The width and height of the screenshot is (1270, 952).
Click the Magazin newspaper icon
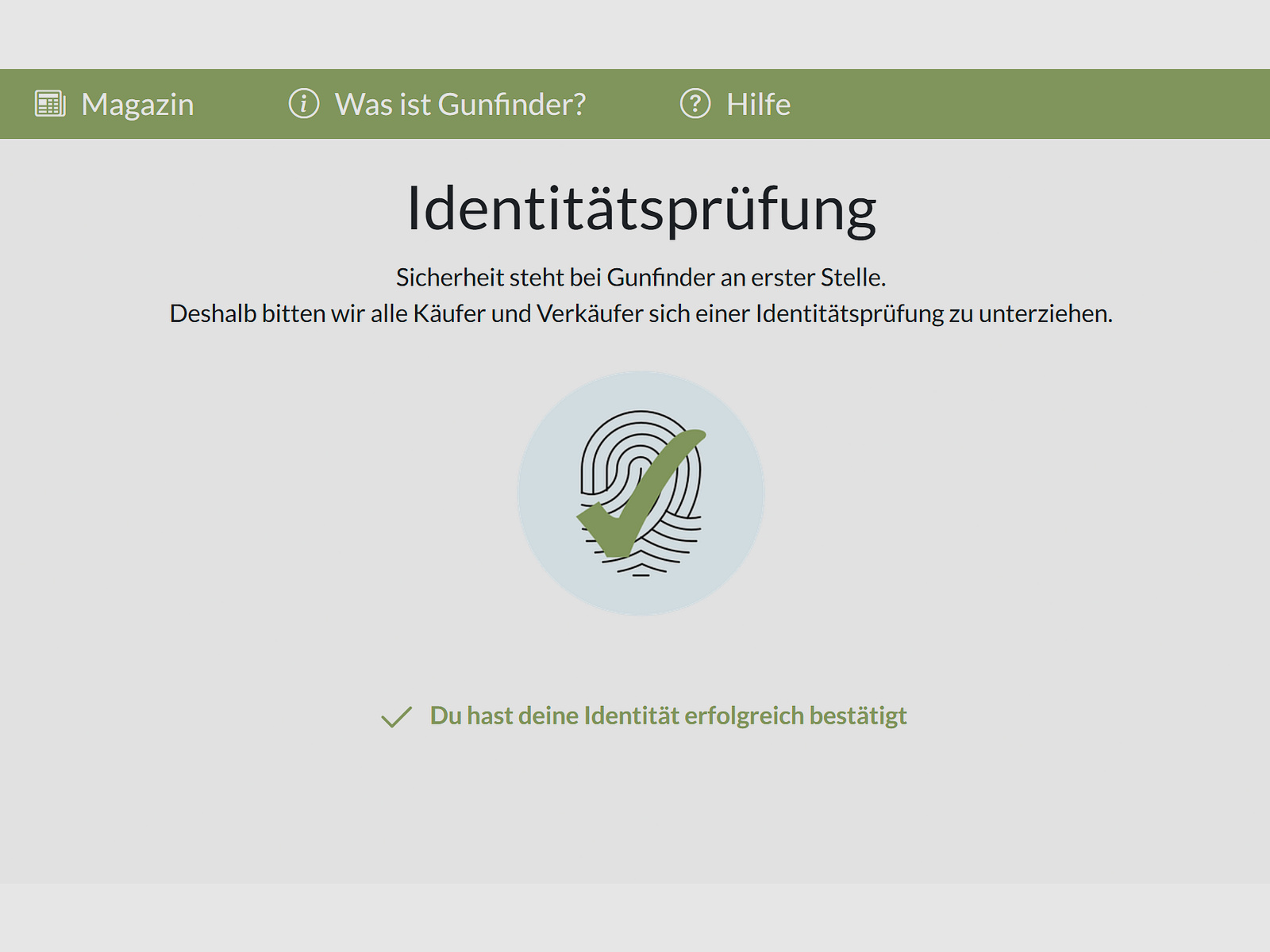[50, 104]
